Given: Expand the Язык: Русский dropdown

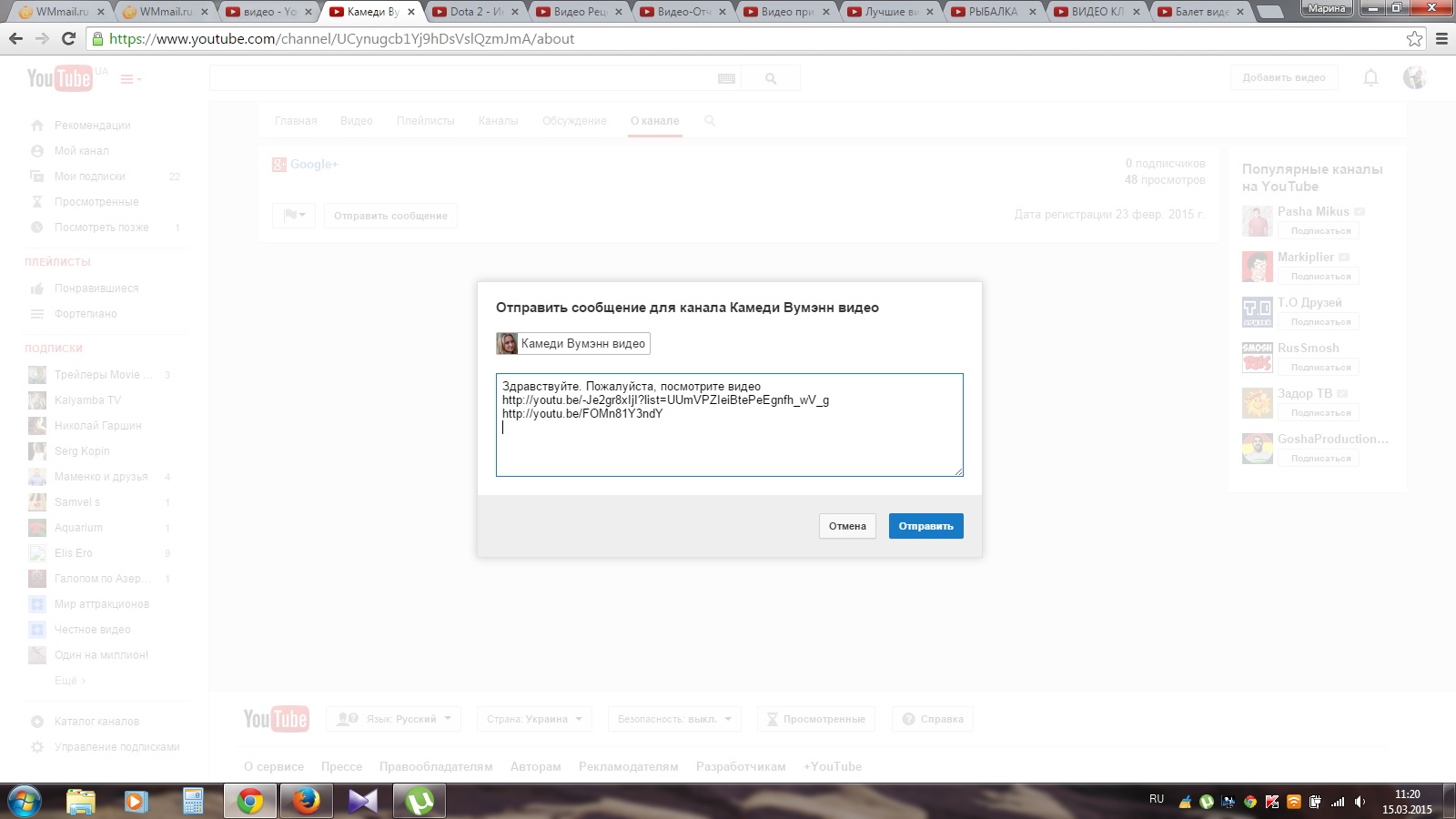Looking at the screenshot, I should pyautogui.click(x=393, y=719).
